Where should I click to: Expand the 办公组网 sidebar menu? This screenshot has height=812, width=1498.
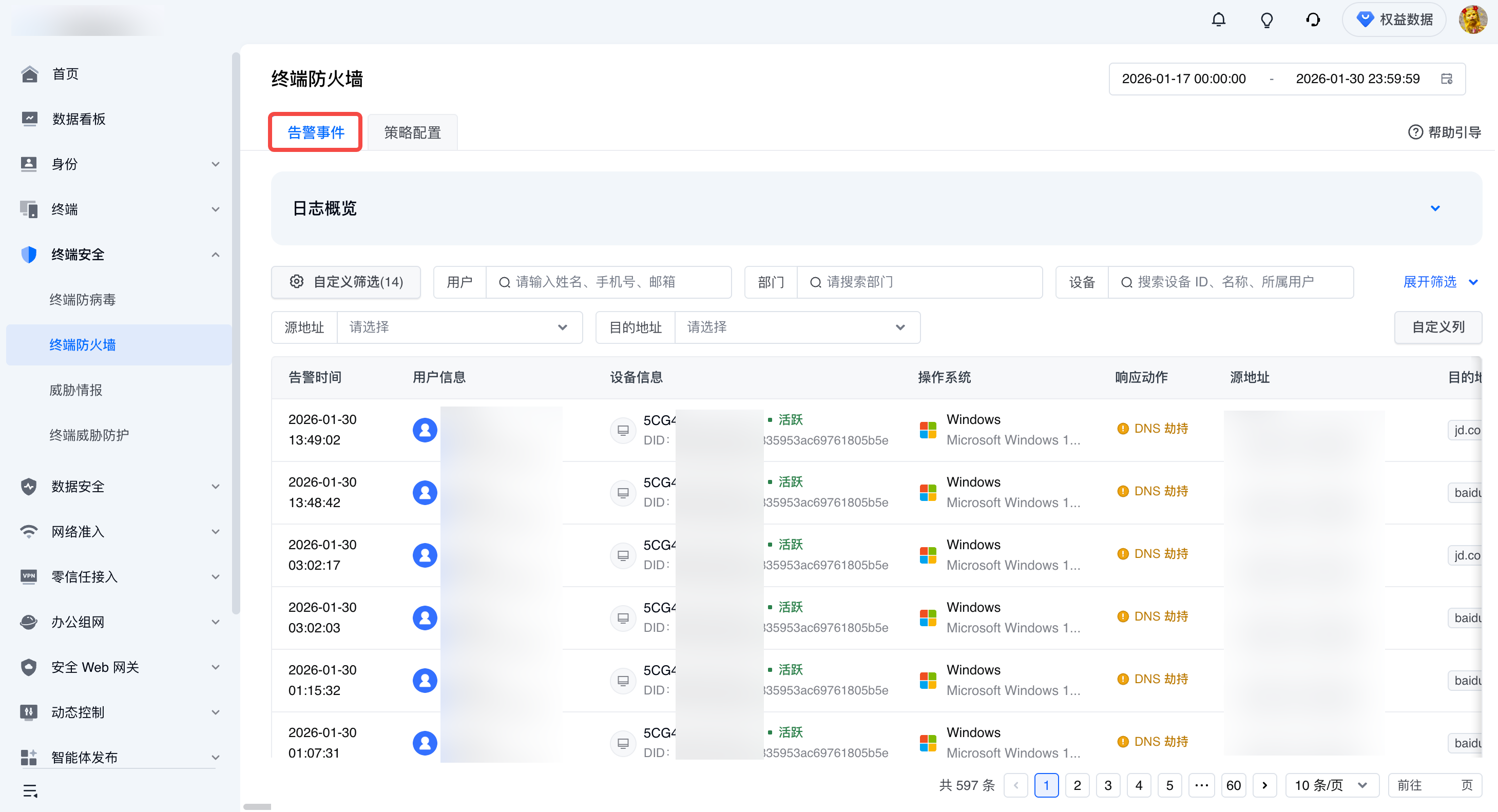tap(119, 622)
